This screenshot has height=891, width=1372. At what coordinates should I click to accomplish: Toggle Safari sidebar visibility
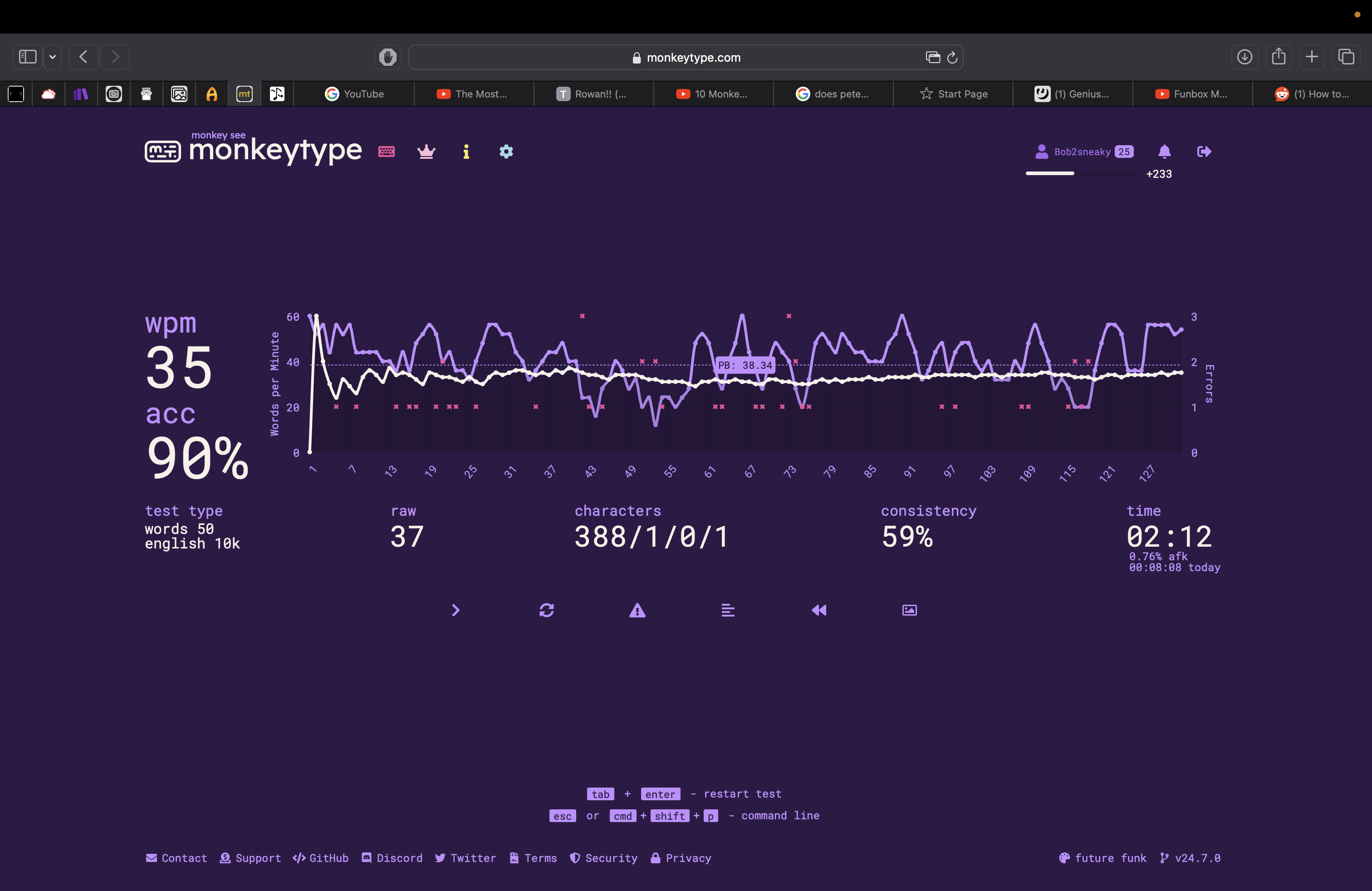[x=28, y=57]
